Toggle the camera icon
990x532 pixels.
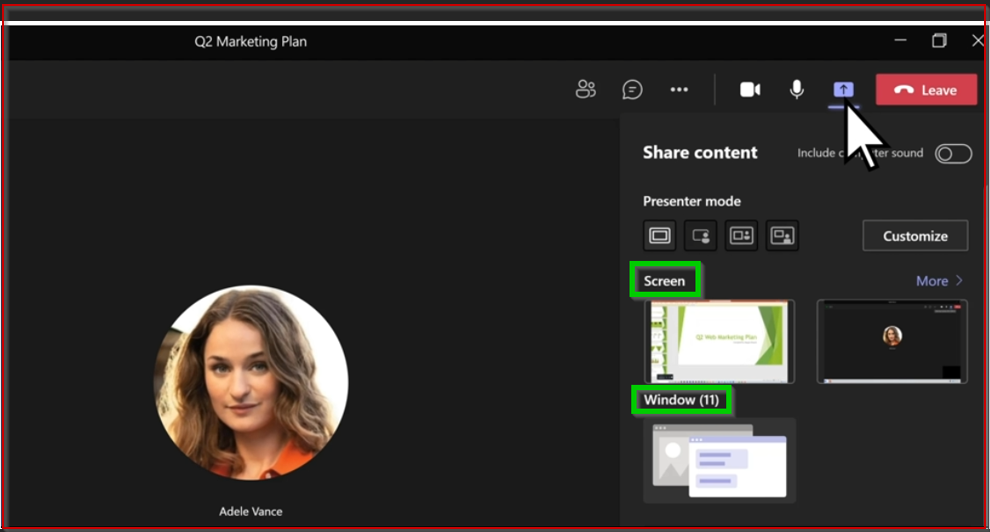(x=750, y=90)
